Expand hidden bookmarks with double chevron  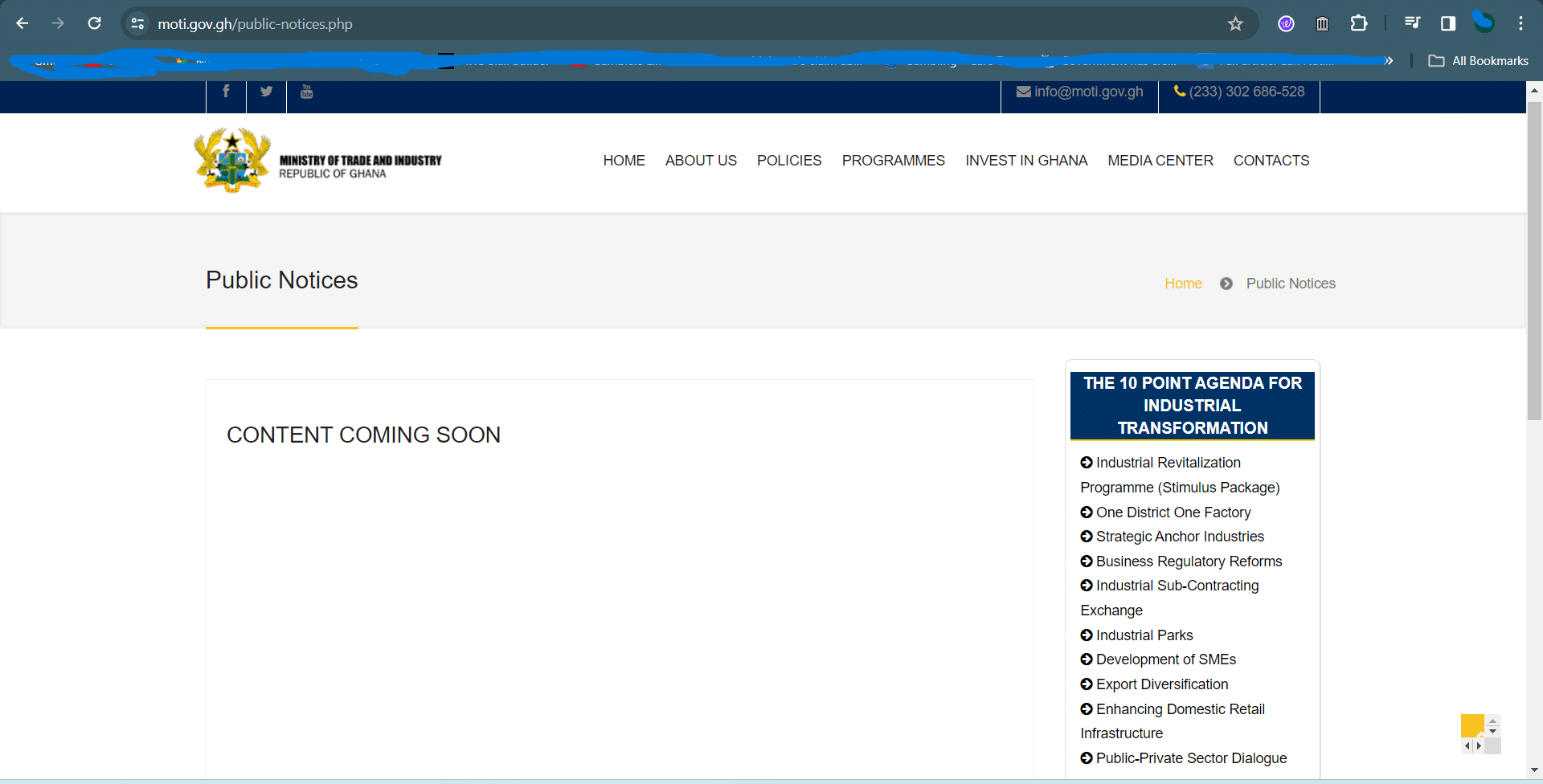click(x=1388, y=61)
